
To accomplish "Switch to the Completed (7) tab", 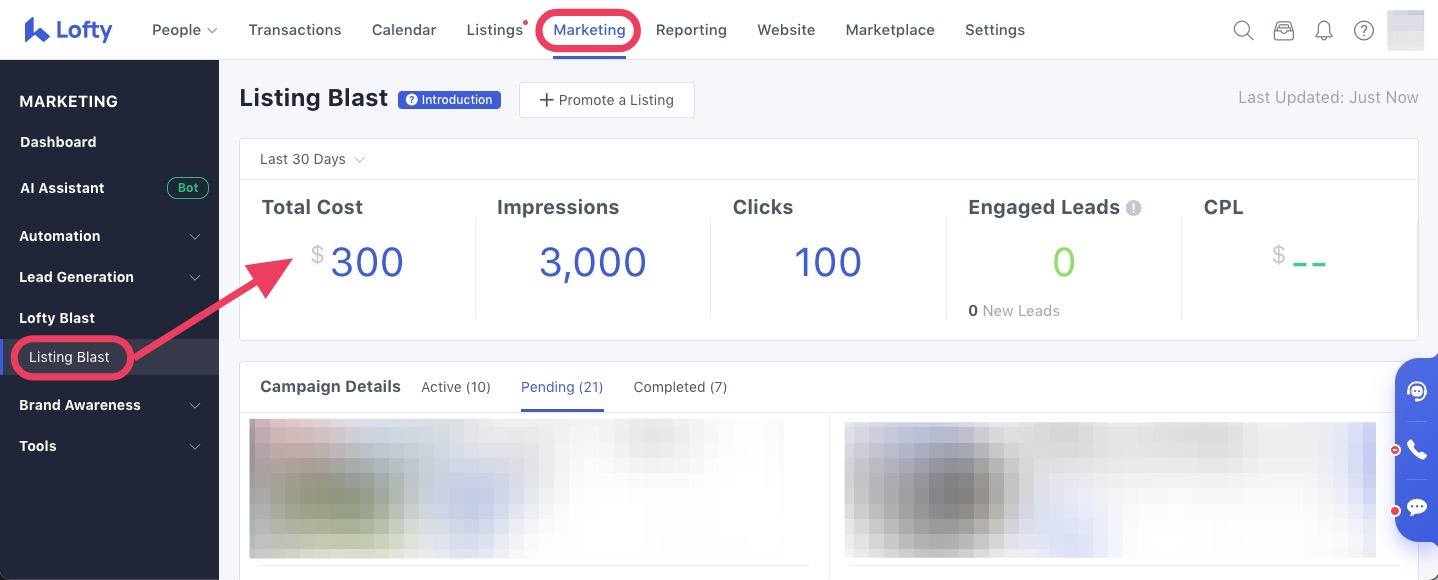I will coord(680,387).
